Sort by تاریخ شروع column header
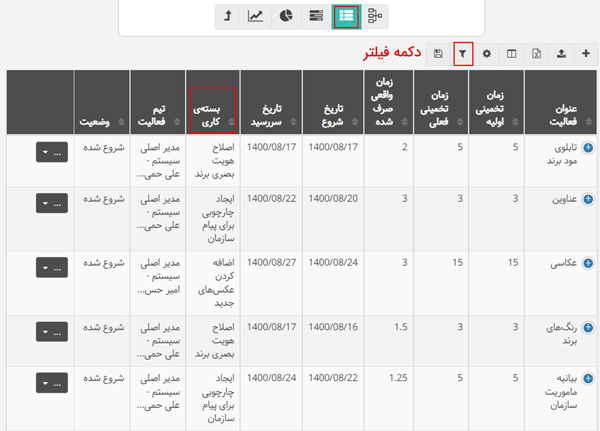 tap(331, 110)
